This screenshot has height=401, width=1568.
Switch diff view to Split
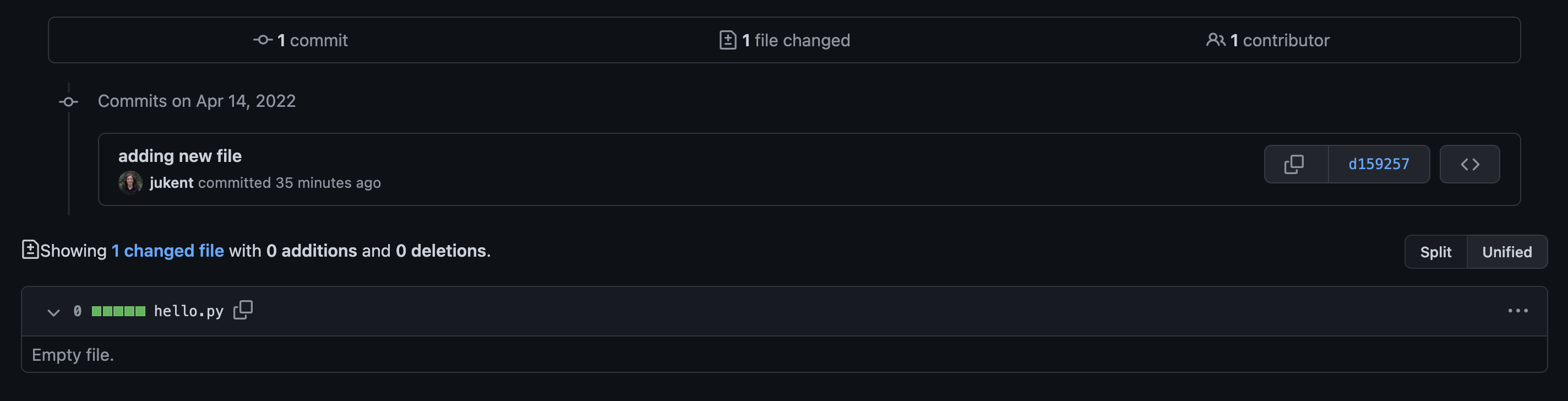[x=1435, y=252]
